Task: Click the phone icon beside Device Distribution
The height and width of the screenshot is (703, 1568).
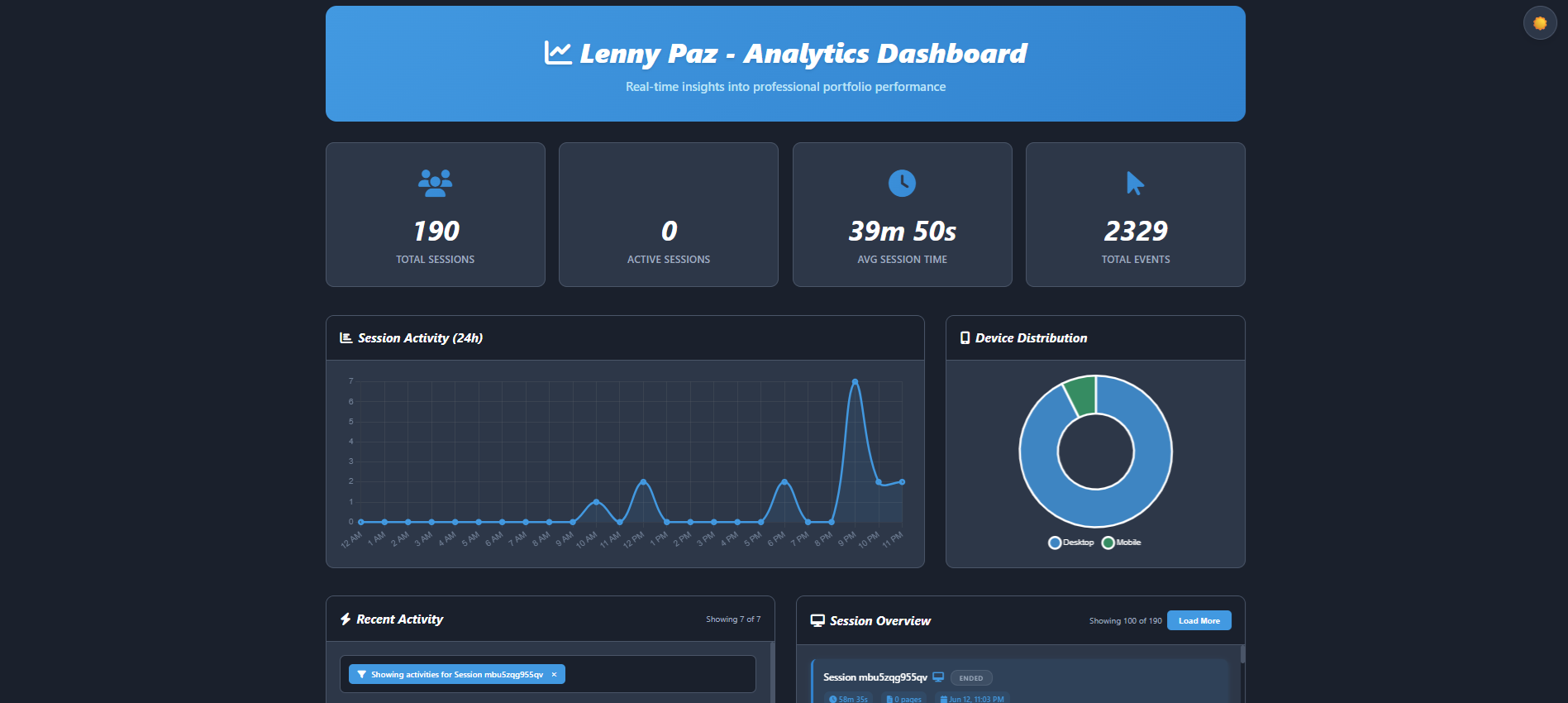Action: click(x=965, y=338)
